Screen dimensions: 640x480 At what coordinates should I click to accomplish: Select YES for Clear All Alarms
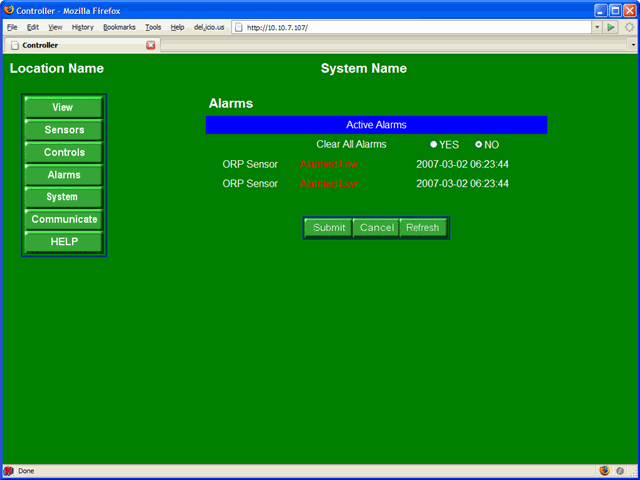(x=434, y=145)
